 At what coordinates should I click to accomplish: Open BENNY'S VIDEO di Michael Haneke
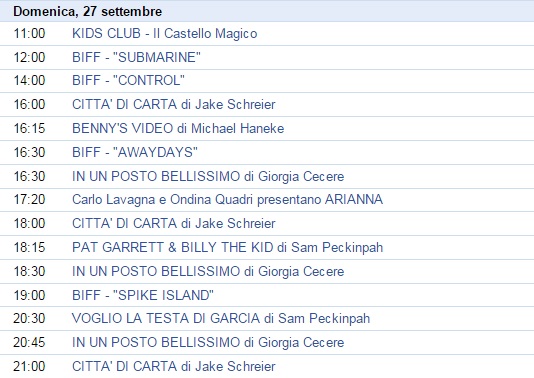[x=178, y=128]
